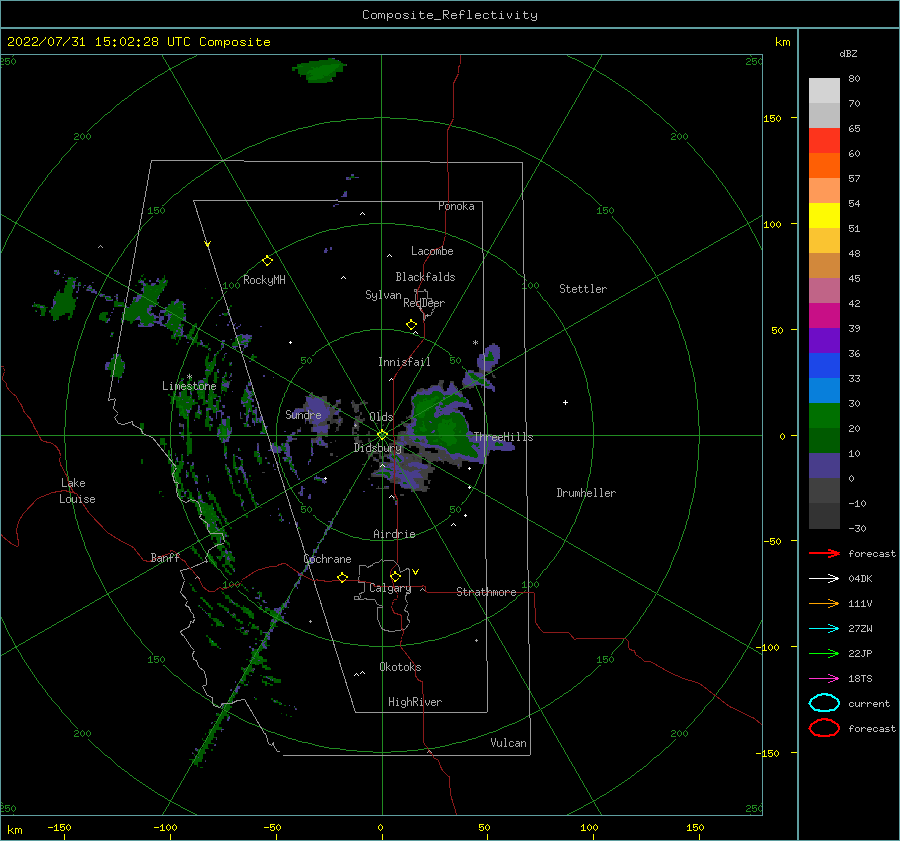Screen dimensions: 900x841
Task: Click the Okotoks label
Action: tap(400, 667)
